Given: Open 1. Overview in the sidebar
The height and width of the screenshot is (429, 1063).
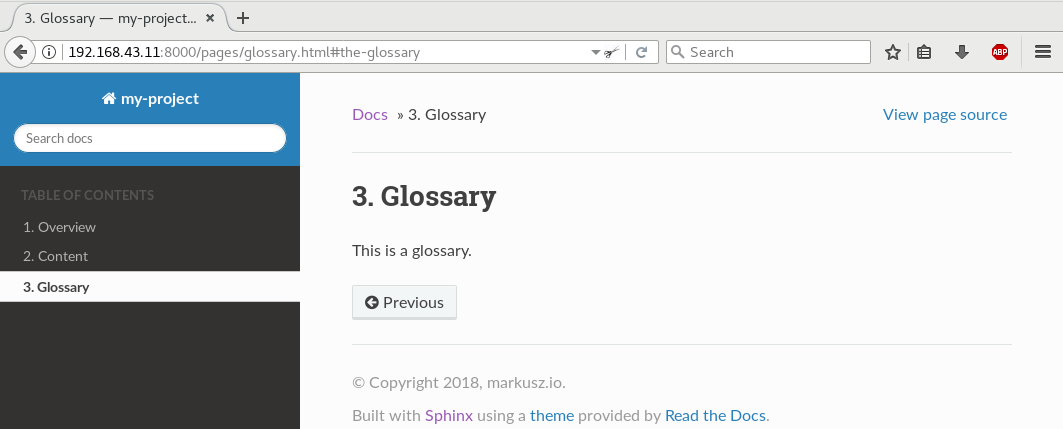Looking at the screenshot, I should click(60, 227).
